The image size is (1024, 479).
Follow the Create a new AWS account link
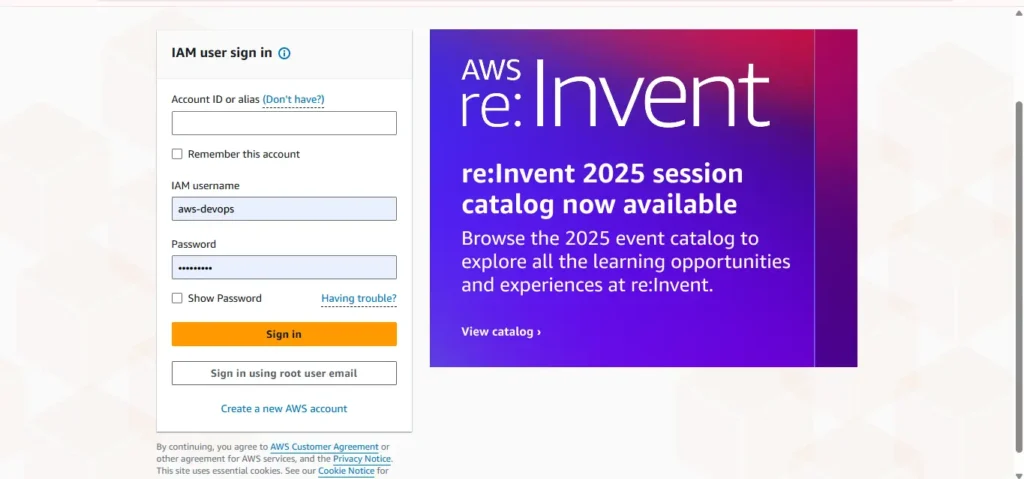coord(284,408)
